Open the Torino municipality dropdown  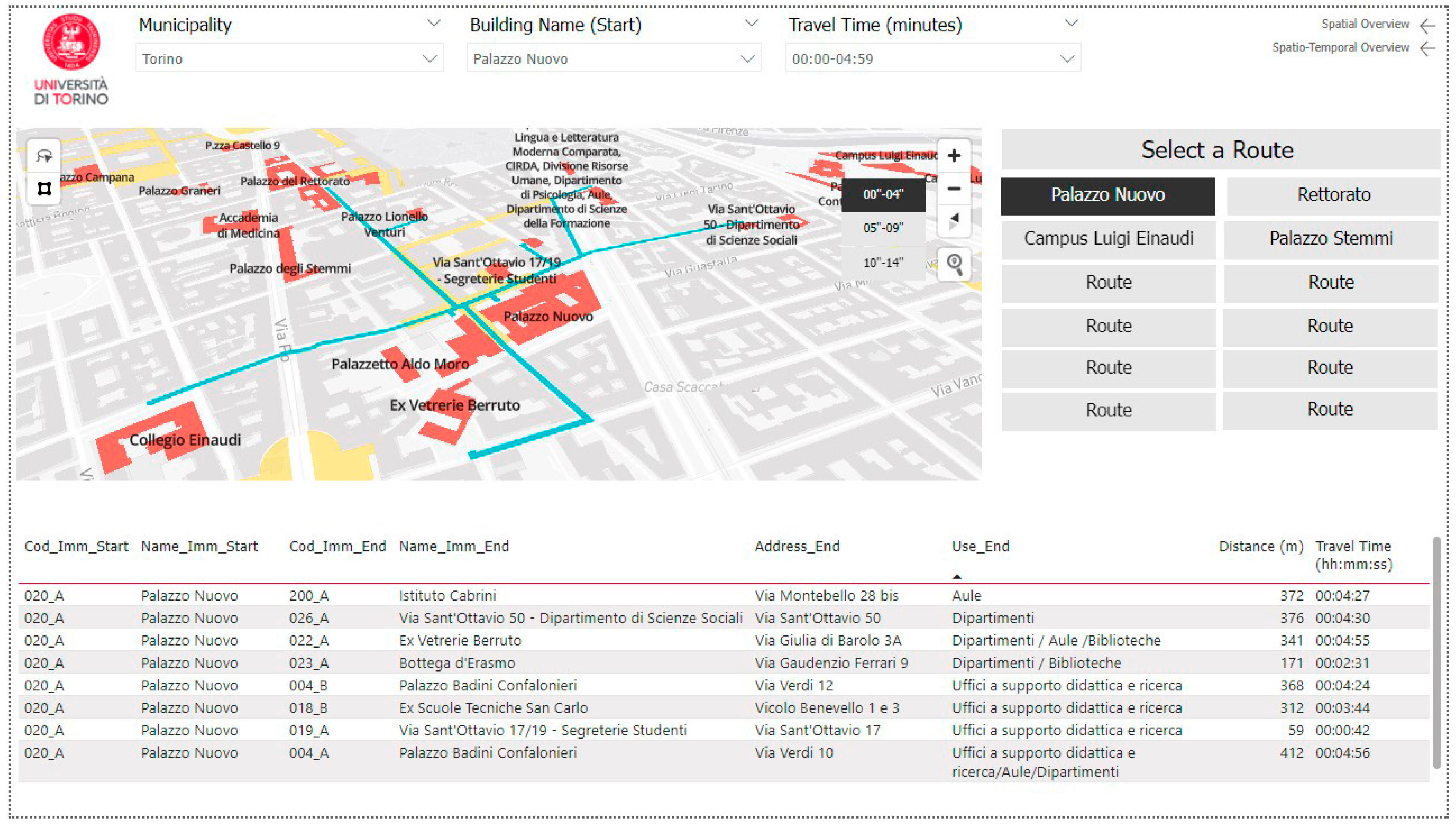(289, 58)
